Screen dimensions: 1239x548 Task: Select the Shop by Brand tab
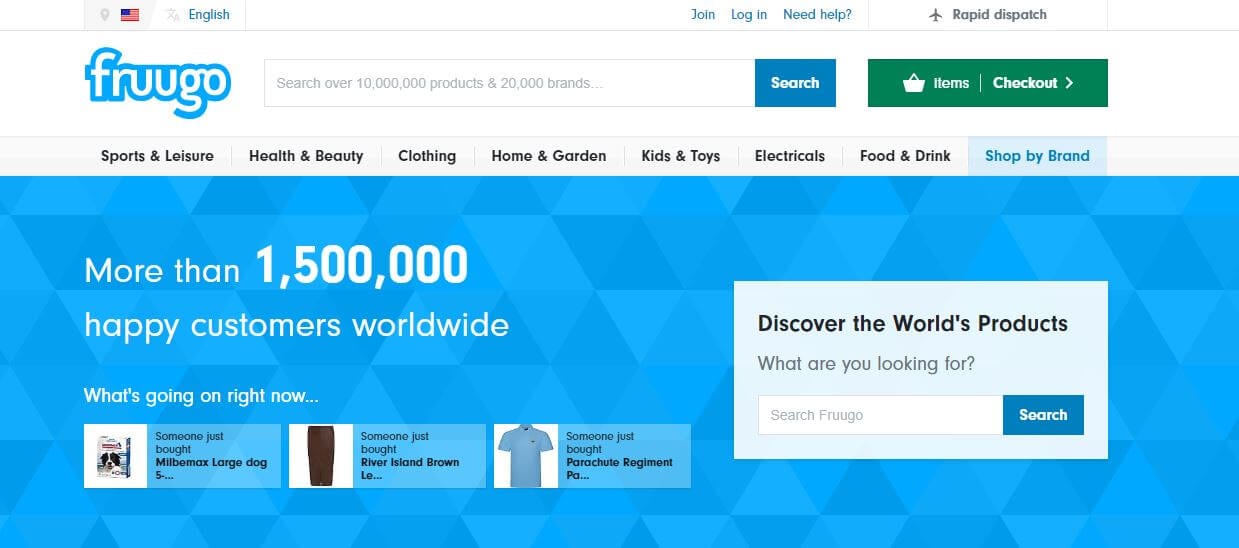1037,156
